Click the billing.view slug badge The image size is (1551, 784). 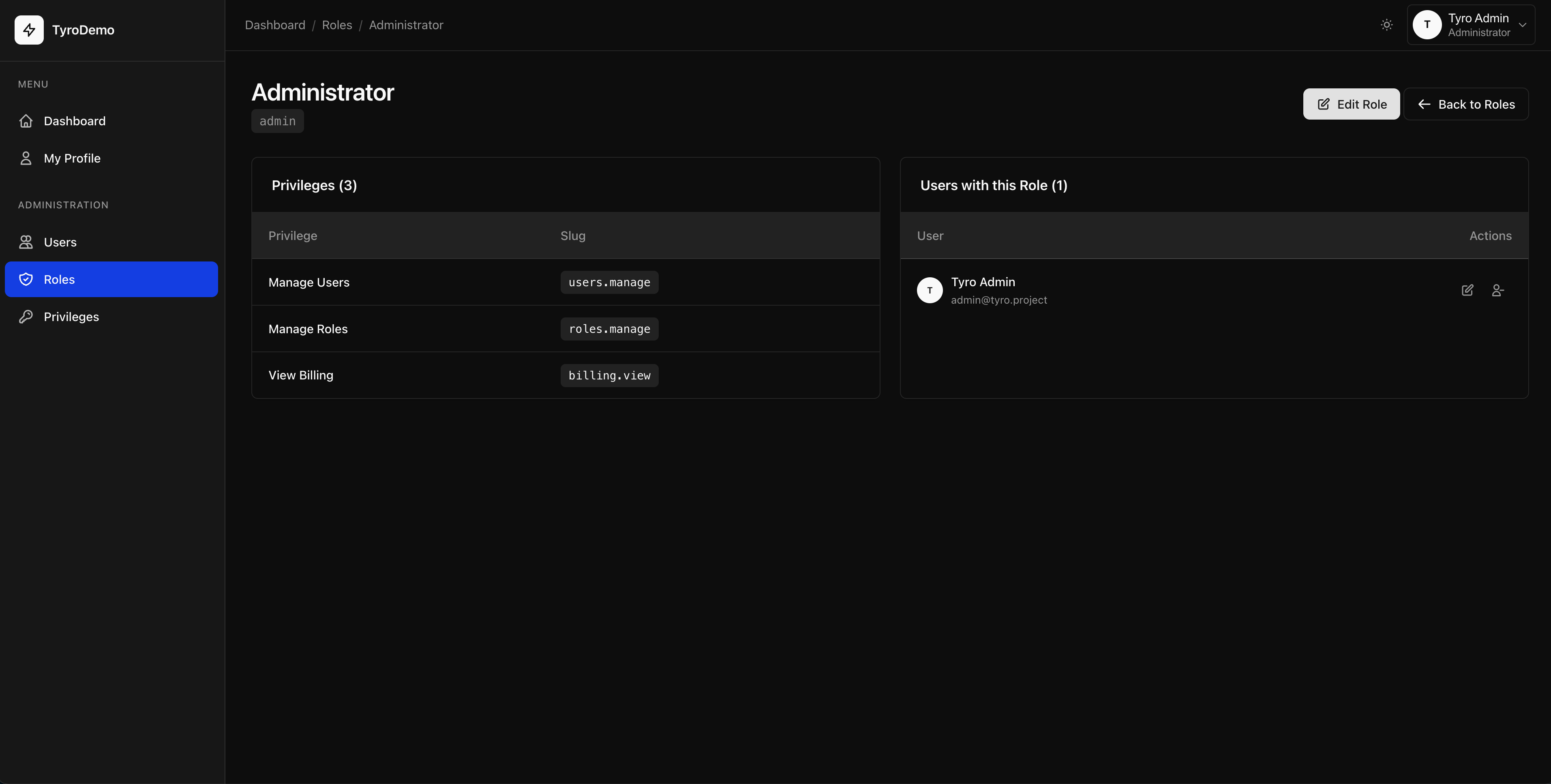coord(609,375)
